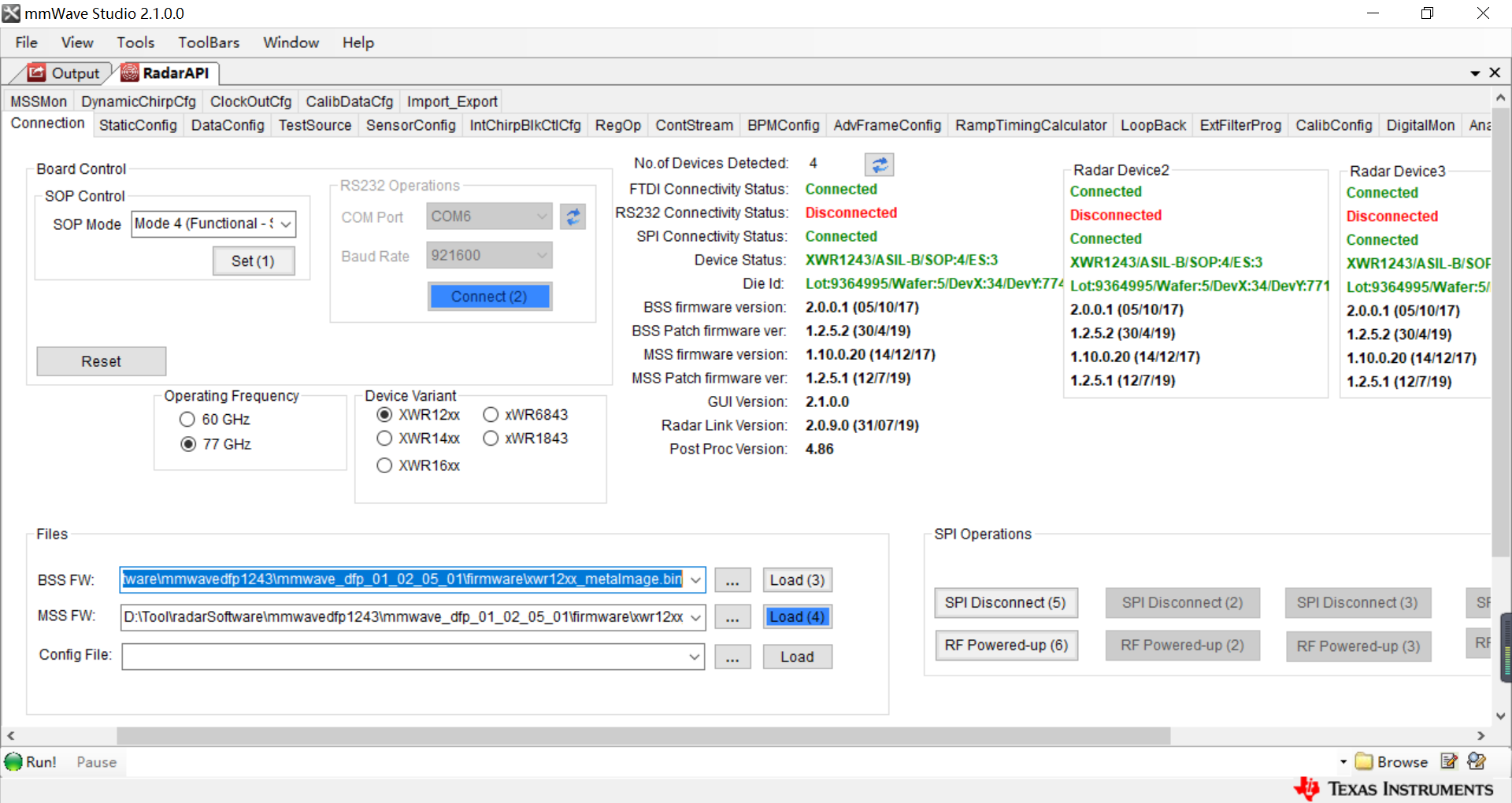Viewport: 1512px width, 803px height.
Task: Click Load (3) for BSS firmware
Action: pos(797,580)
